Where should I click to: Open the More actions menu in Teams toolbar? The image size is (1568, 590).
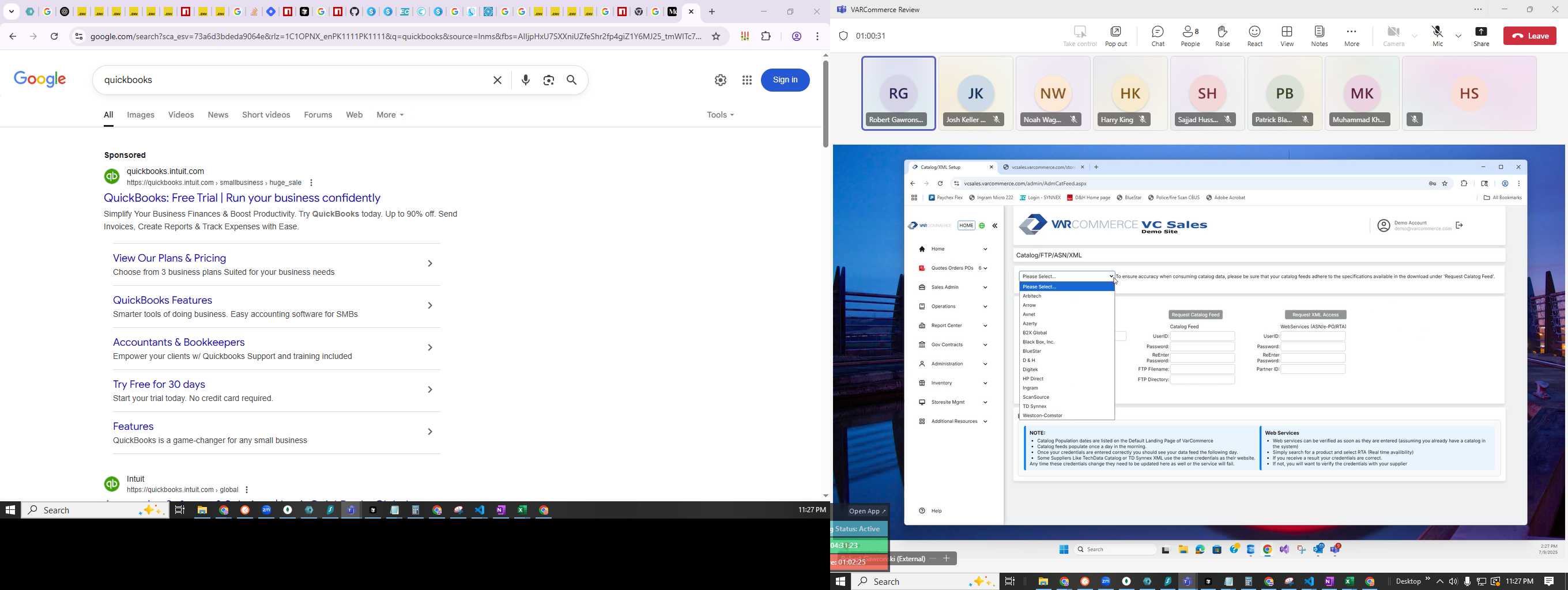coord(1351,36)
